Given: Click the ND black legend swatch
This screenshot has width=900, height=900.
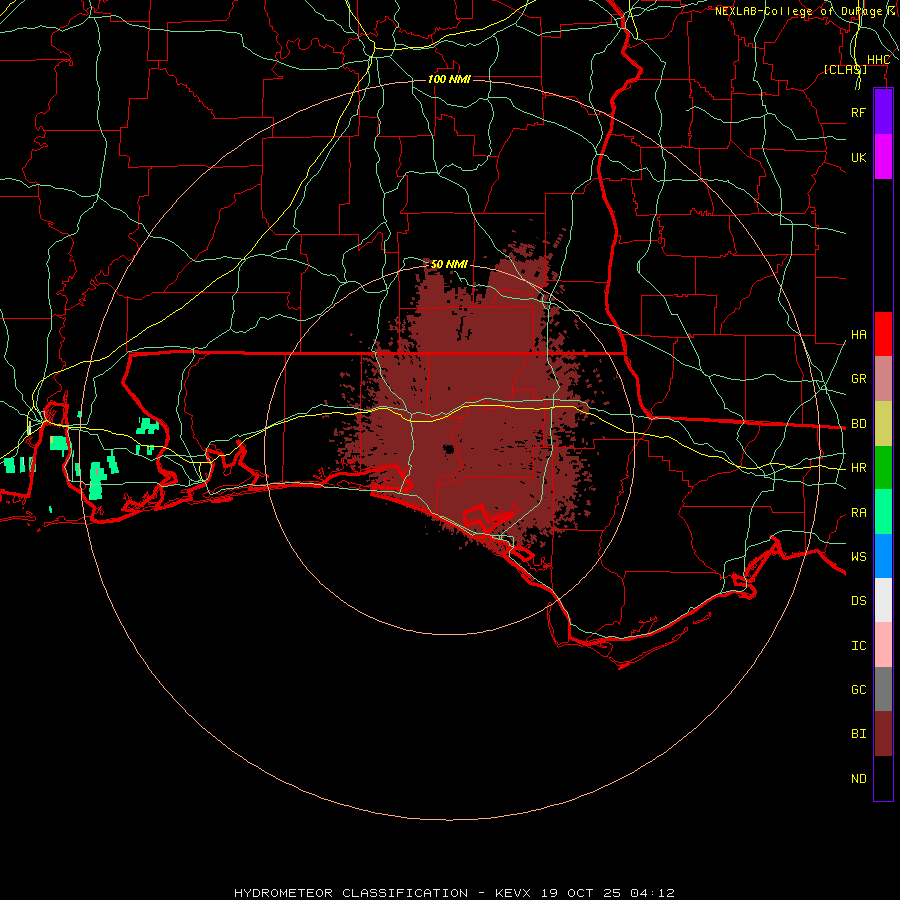Looking at the screenshot, I should 883,778.
